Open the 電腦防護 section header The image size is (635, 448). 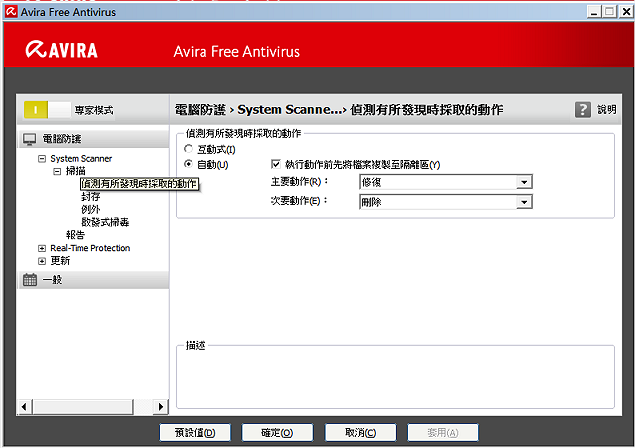[94, 139]
